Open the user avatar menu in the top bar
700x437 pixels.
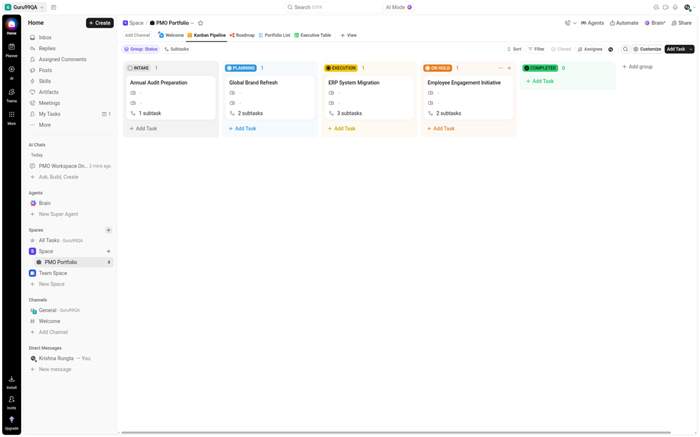click(x=689, y=7)
